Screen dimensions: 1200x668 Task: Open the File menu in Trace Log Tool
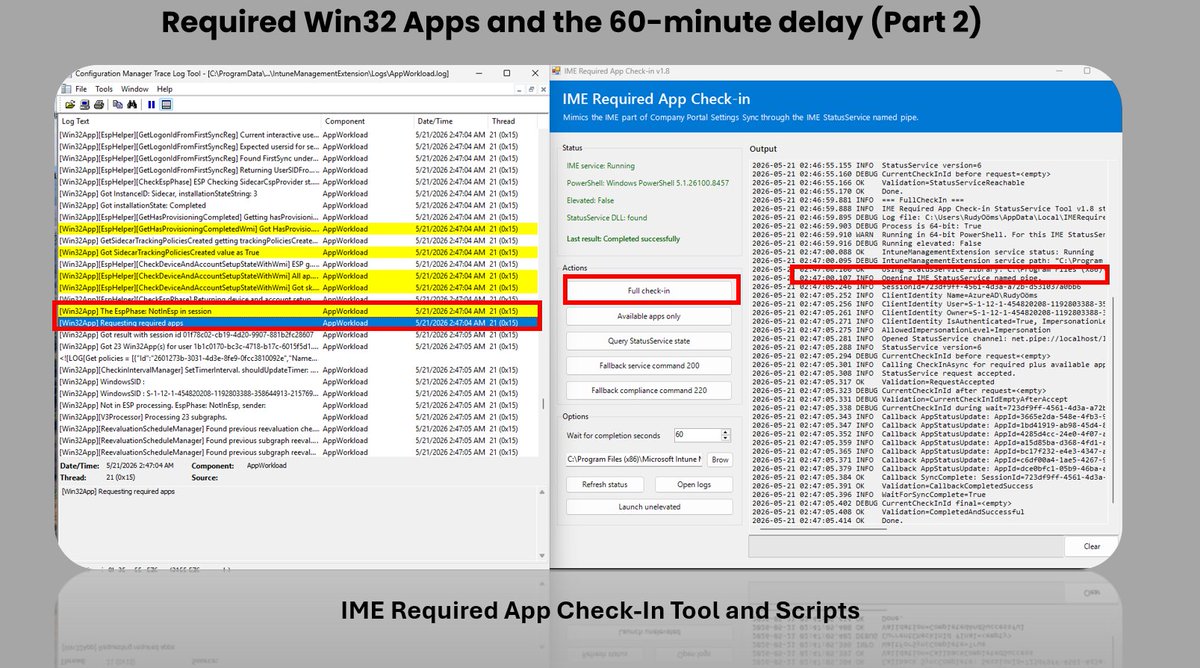click(81, 89)
